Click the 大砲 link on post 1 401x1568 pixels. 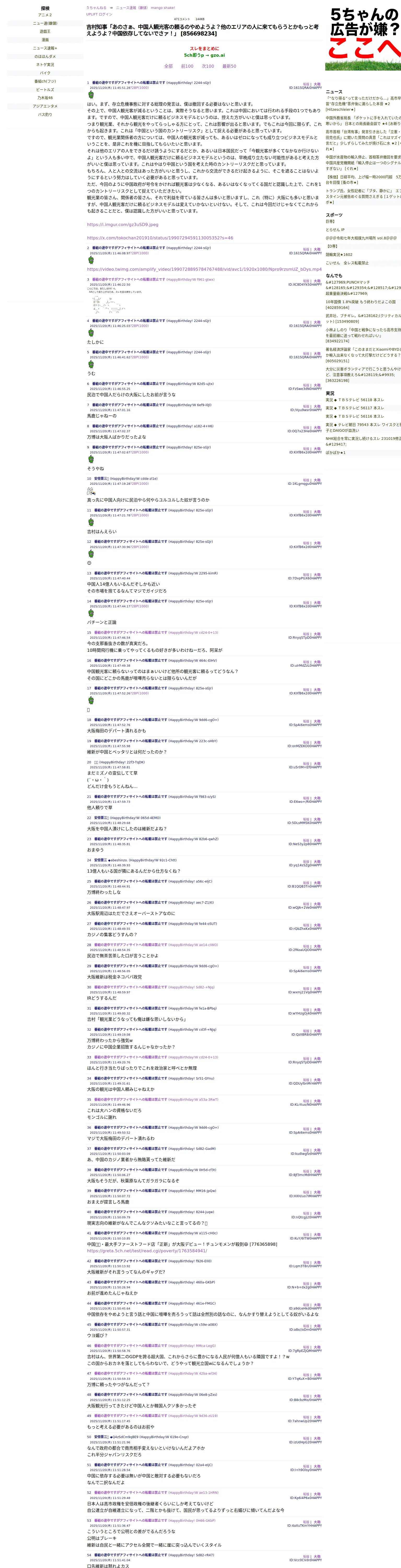317,84
